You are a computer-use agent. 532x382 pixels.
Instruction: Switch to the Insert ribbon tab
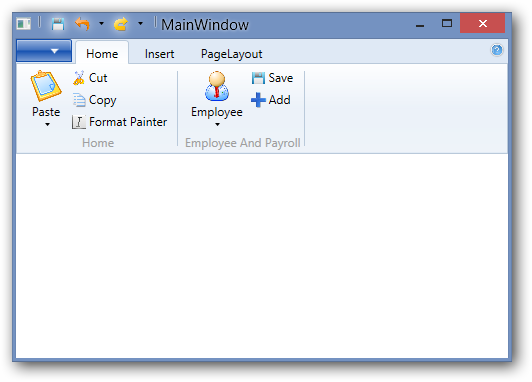tap(159, 54)
